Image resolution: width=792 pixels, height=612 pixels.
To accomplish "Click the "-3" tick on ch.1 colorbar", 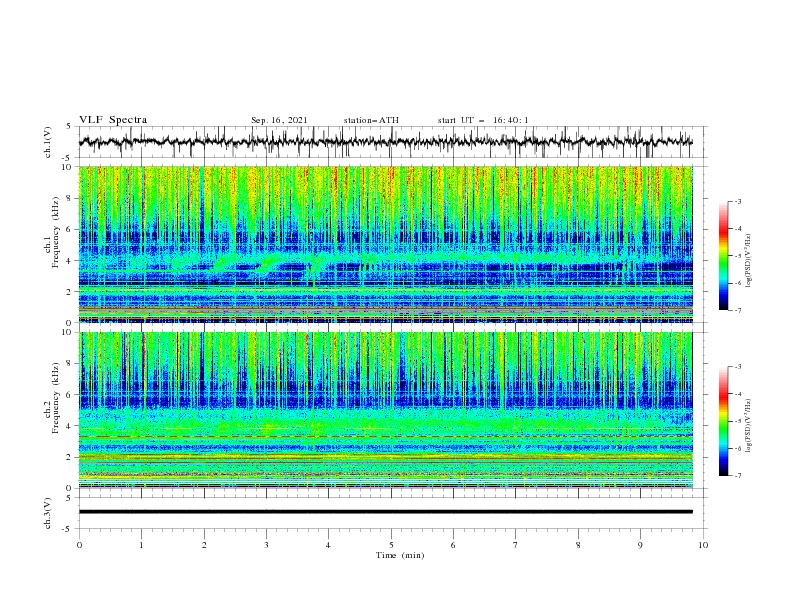I will [738, 201].
